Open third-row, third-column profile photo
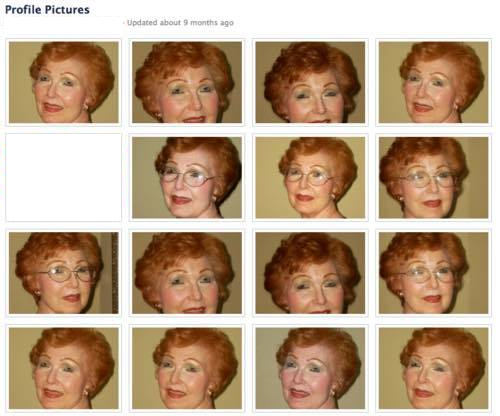The height and width of the screenshot is (416, 500). (x=310, y=273)
